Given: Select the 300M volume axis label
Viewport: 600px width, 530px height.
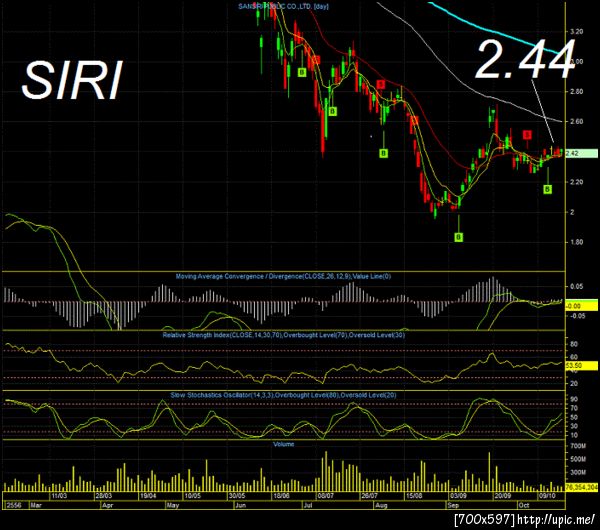Looking at the screenshot, I should click(578, 473).
